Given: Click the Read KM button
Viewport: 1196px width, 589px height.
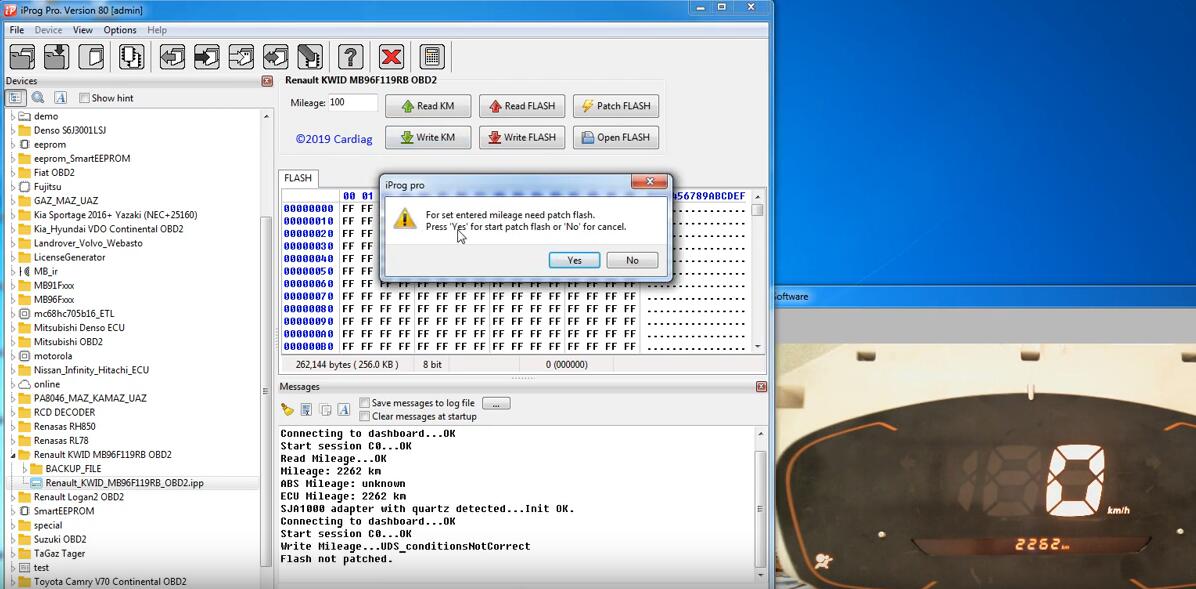Looking at the screenshot, I should pos(428,106).
